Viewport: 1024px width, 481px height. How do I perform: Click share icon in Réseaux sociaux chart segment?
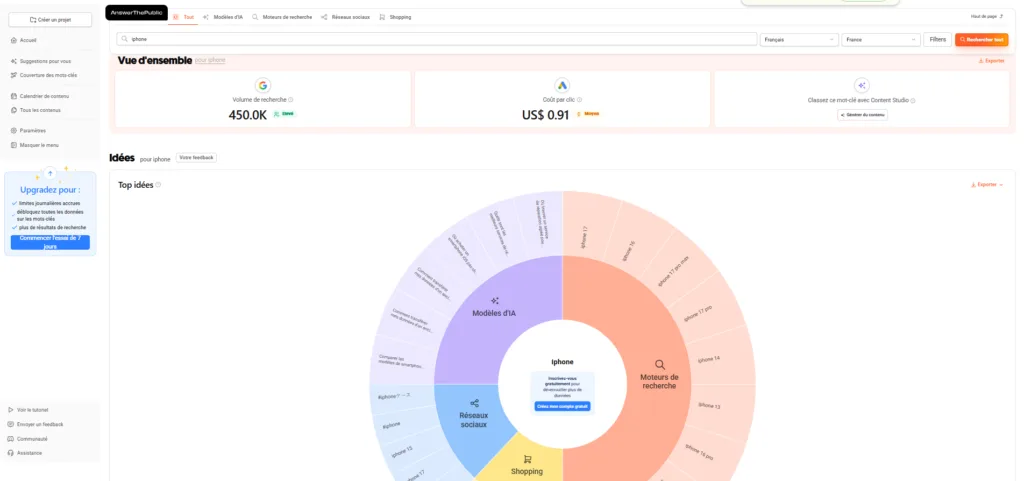click(x=475, y=403)
